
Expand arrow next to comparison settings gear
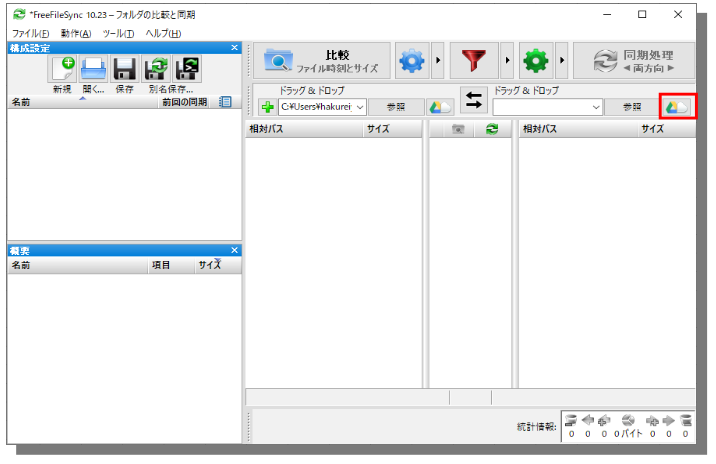437,62
